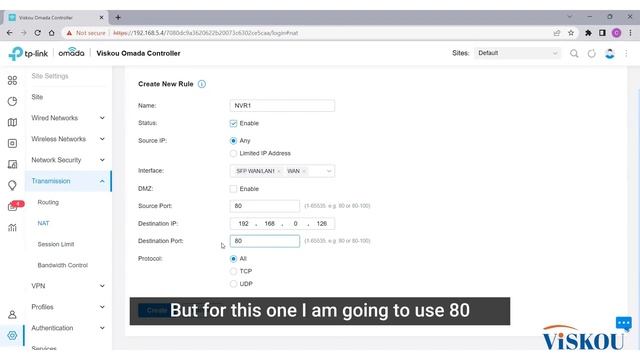Toggle the Status Enable checkbox
This screenshot has height=360, width=640.
(233, 123)
